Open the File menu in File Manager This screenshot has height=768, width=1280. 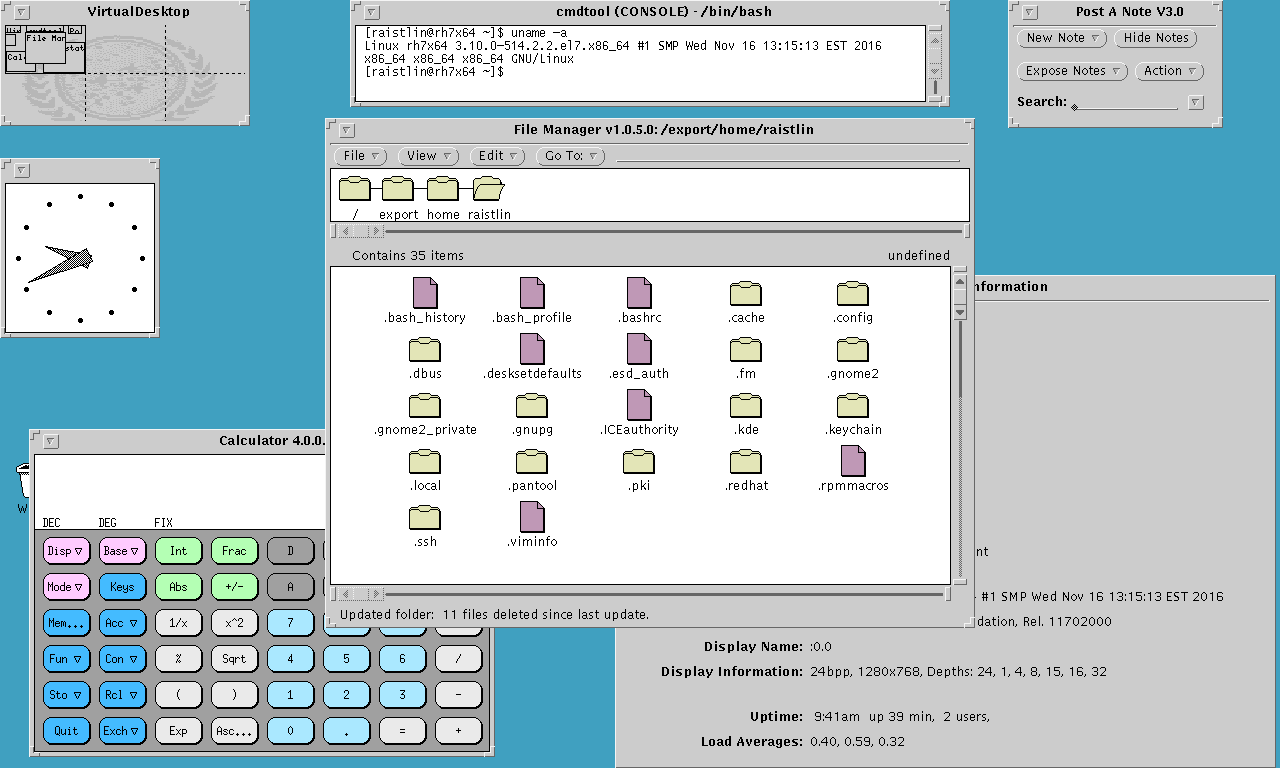point(360,156)
